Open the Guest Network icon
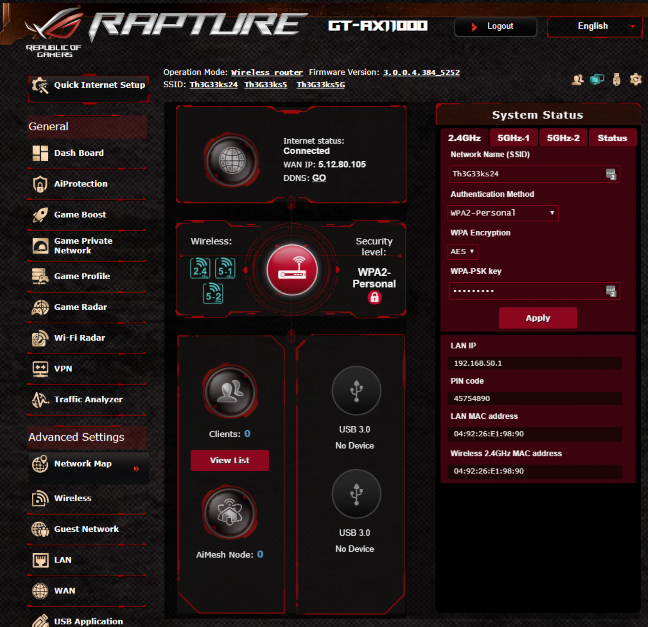Image resolution: width=648 pixels, height=627 pixels. pyautogui.click(x=40, y=529)
